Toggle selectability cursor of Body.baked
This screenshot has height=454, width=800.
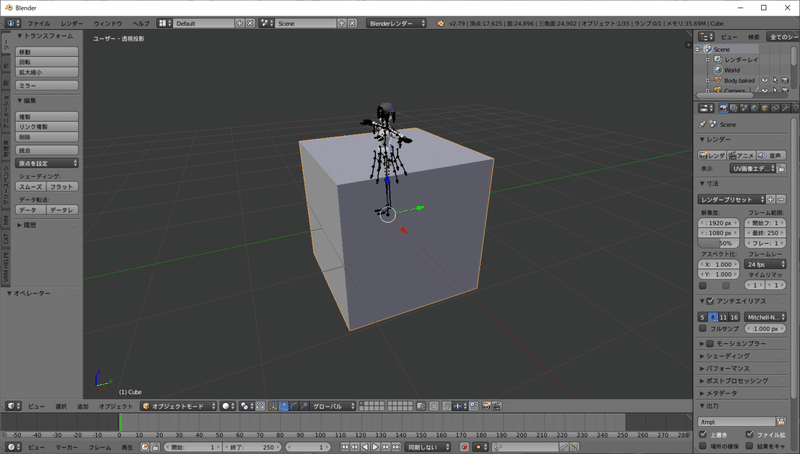coord(774,80)
